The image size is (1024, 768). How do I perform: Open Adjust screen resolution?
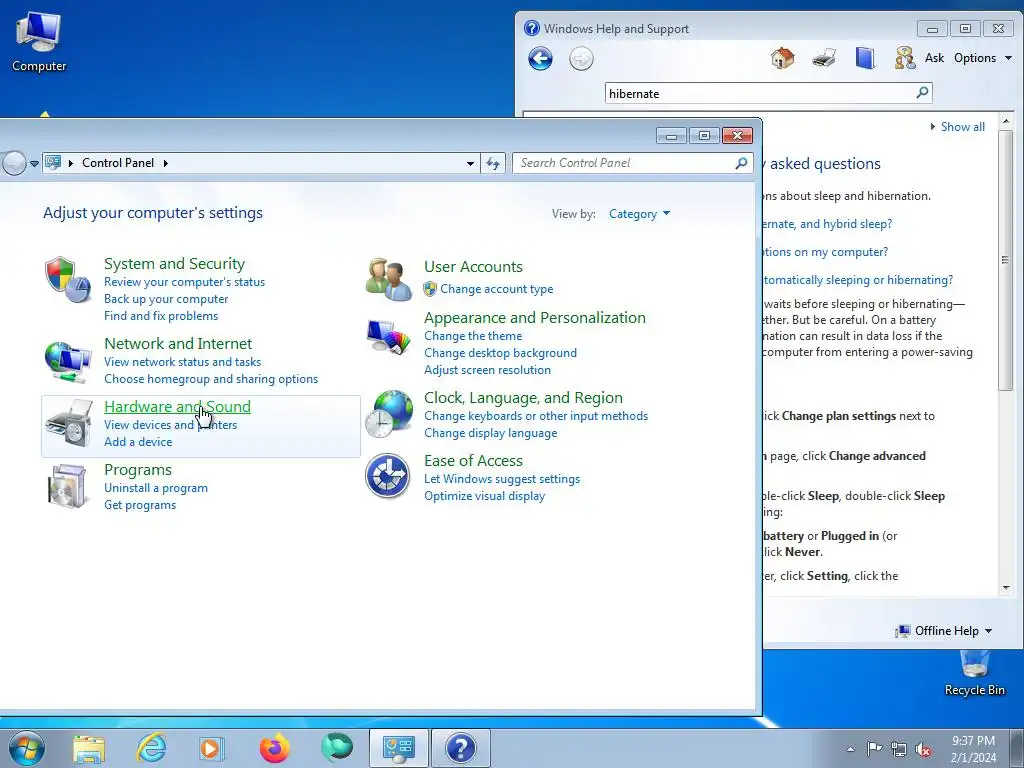(x=487, y=370)
